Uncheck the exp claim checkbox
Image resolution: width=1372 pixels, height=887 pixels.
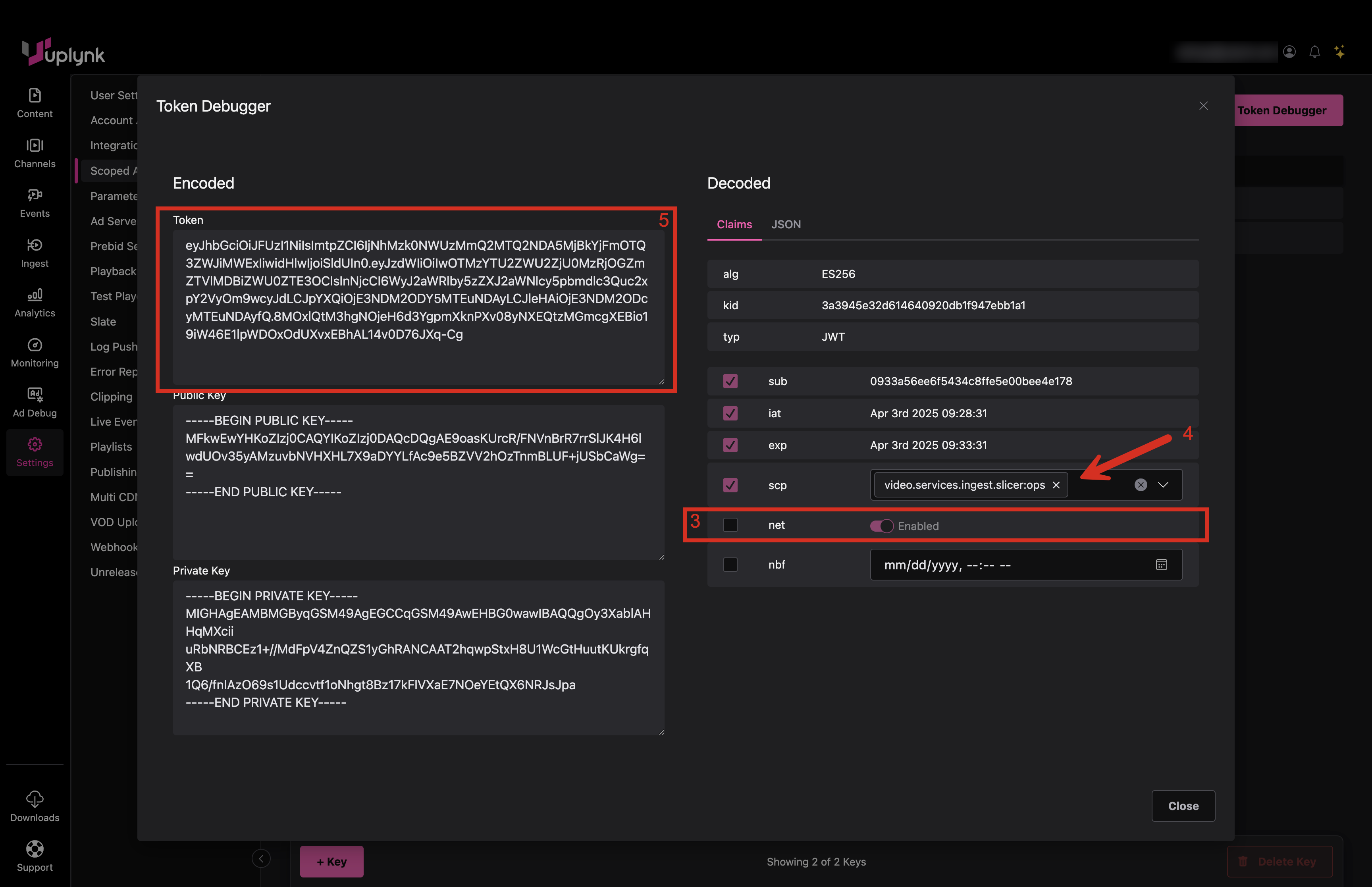tap(730, 445)
